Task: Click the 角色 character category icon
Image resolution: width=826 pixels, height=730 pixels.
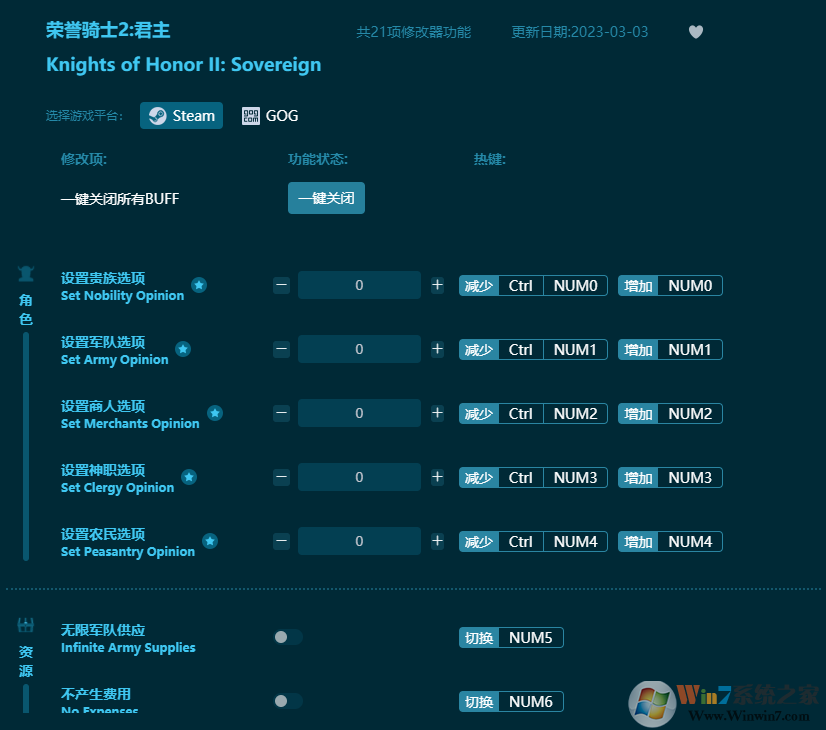Action: [26, 274]
